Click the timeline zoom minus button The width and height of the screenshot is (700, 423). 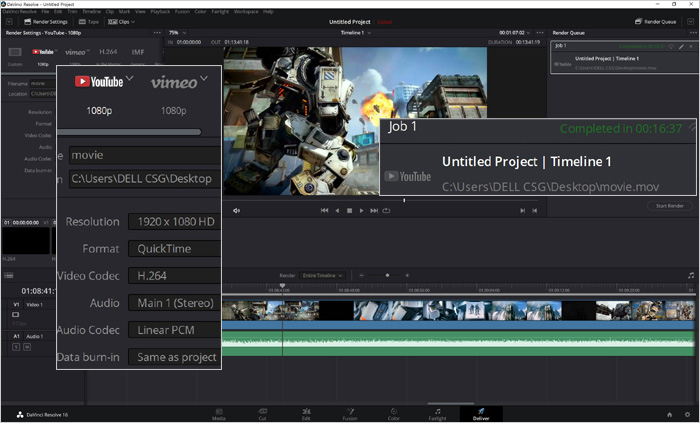(x=362, y=275)
